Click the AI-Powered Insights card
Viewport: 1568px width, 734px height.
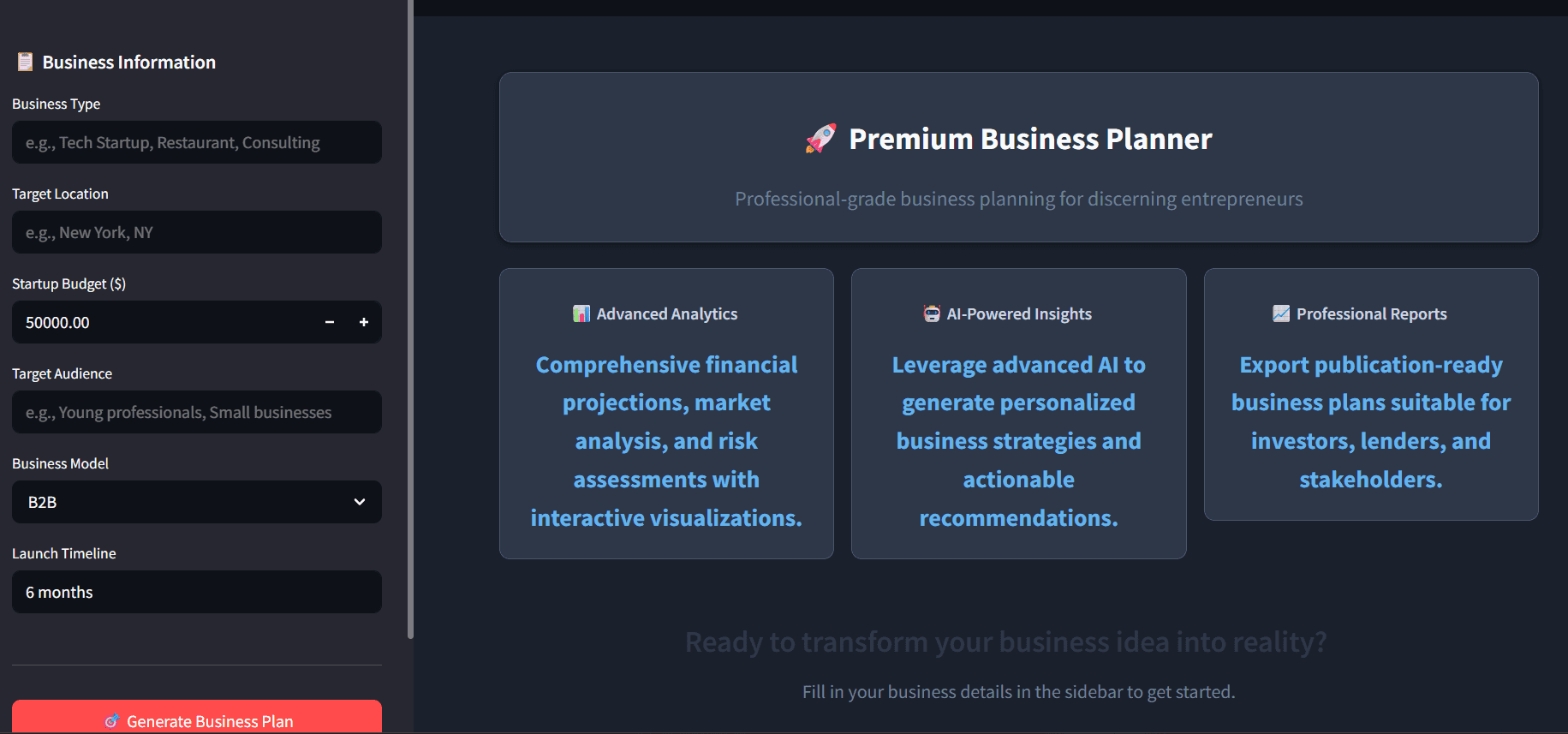coord(1018,413)
